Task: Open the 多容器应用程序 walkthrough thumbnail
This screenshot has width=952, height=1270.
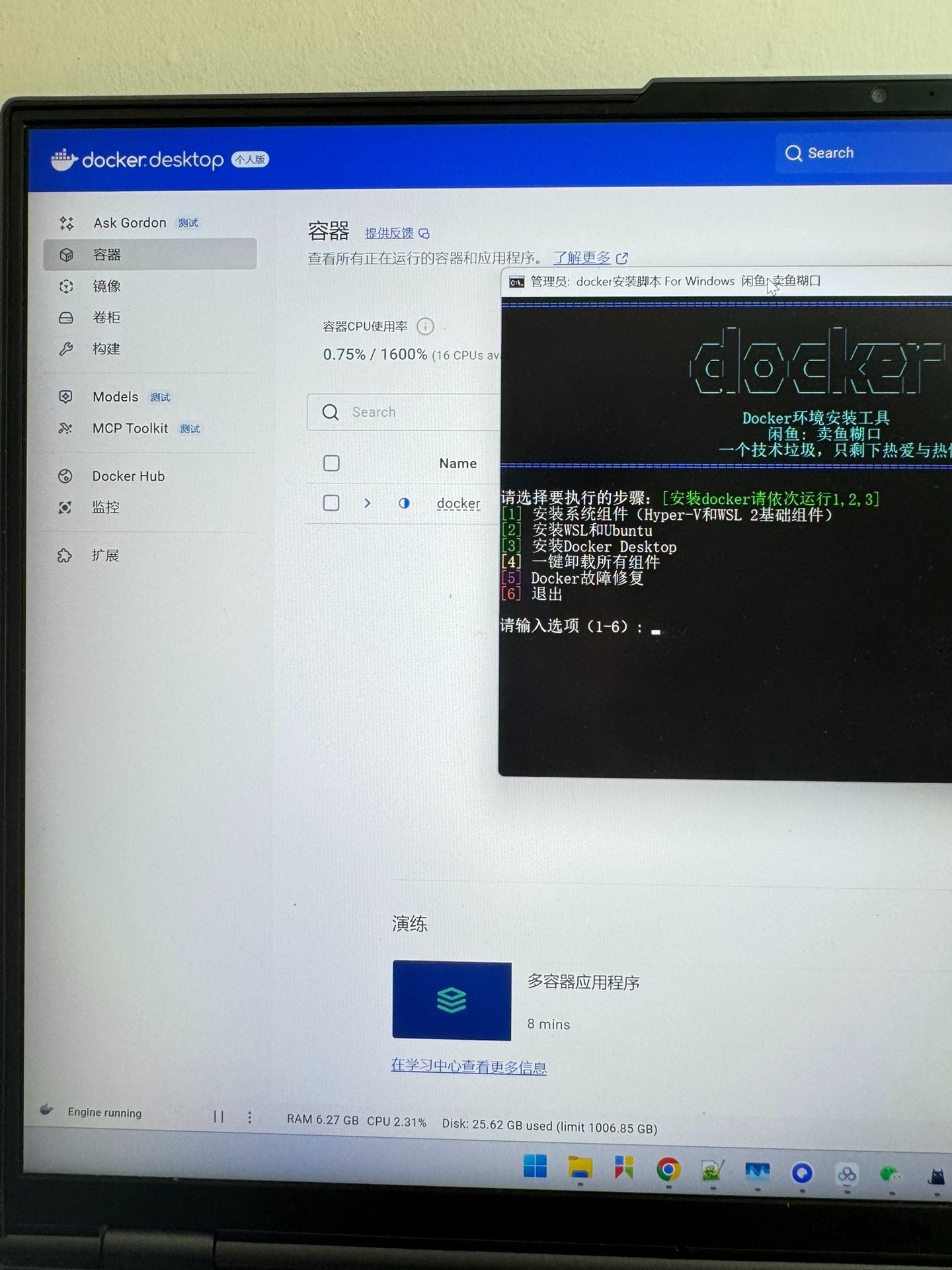Action: click(452, 1000)
